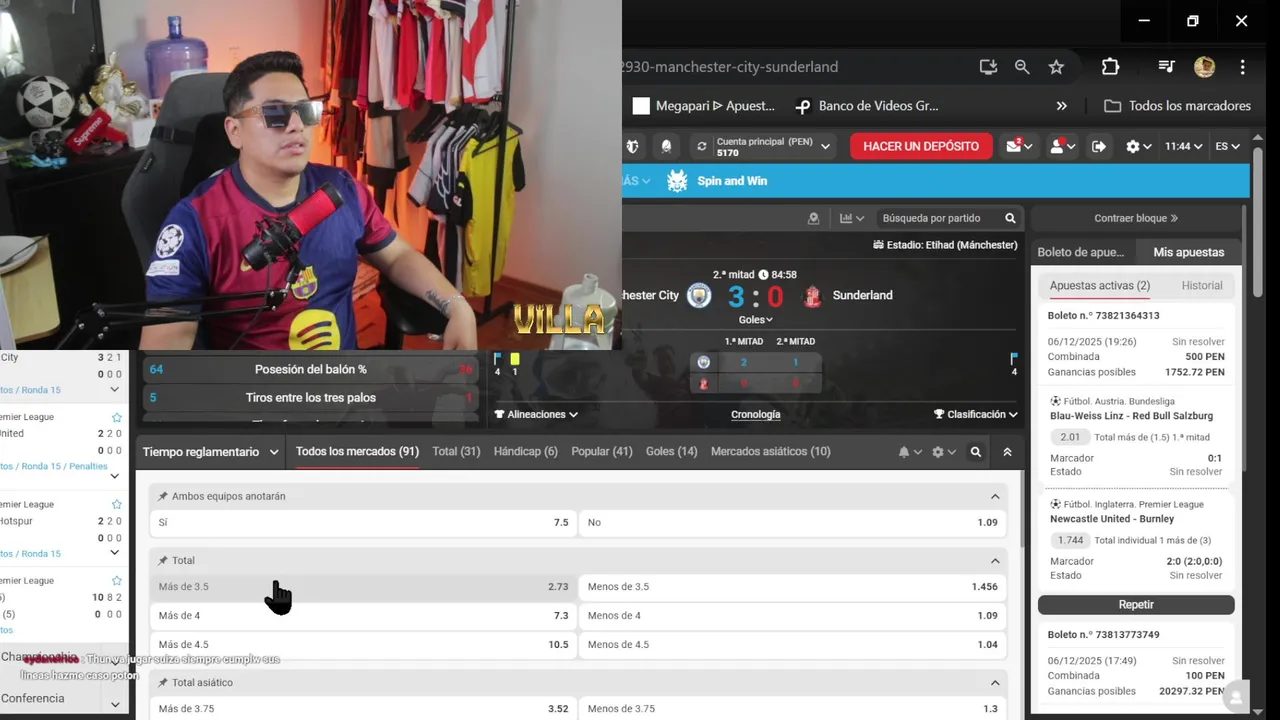1280x720 pixels.
Task: Expand the Alineaciones dropdown
Action: 536,414
